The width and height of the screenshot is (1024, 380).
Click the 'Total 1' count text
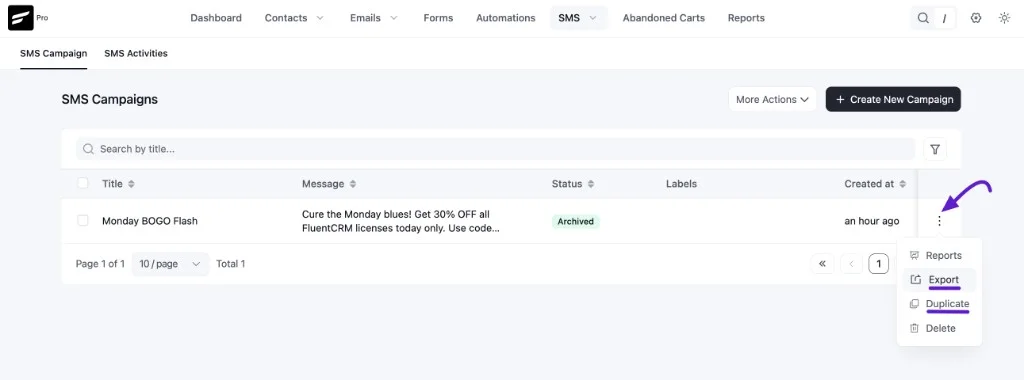click(231, 264)
